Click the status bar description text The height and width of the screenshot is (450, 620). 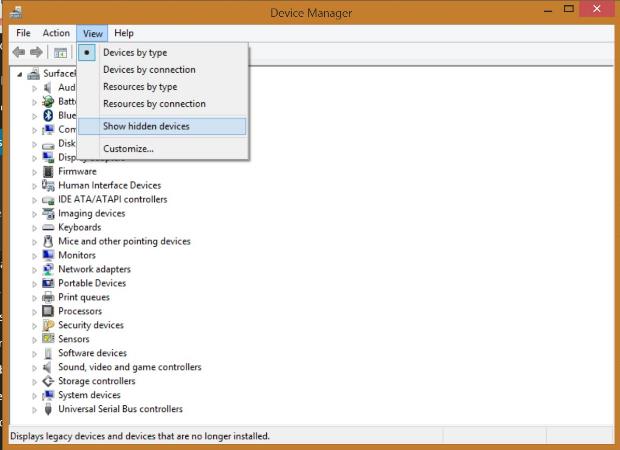[x=140, y=436]
